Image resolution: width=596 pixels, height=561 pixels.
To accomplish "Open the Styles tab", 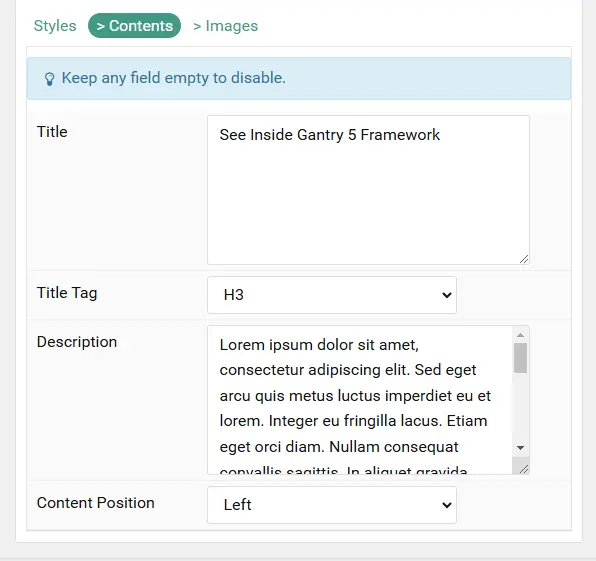I will pos(55,26).
